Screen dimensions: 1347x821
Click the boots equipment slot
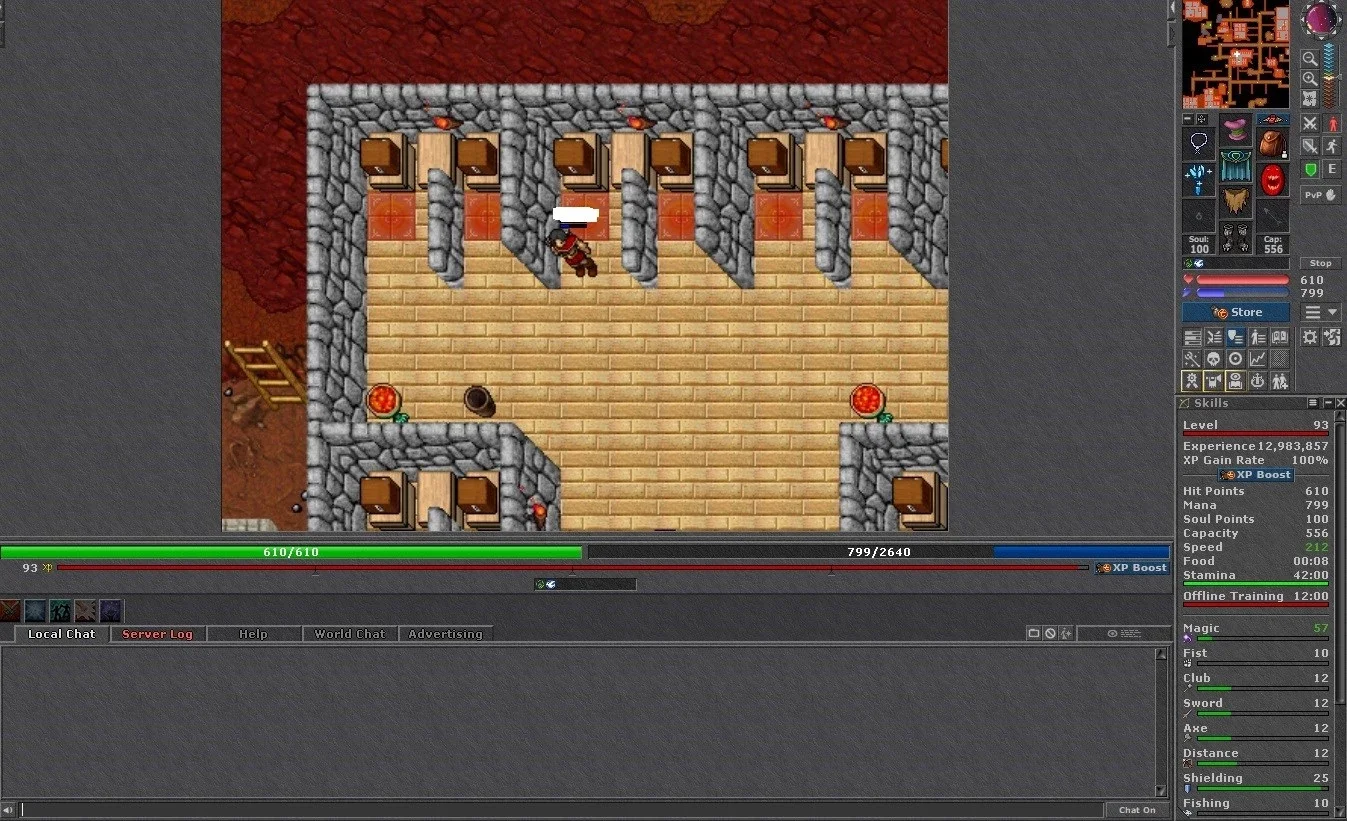tap(1235, 236)
